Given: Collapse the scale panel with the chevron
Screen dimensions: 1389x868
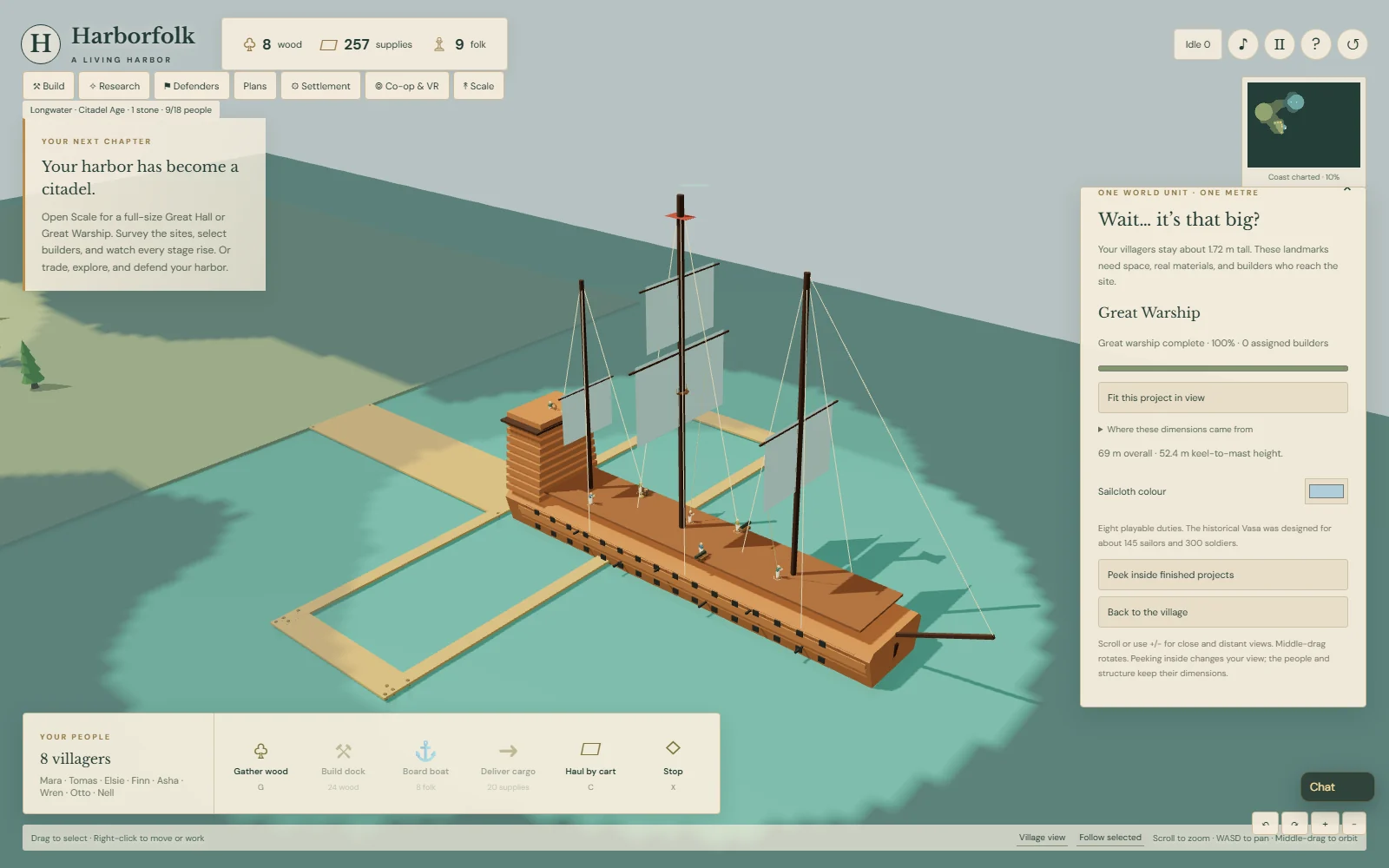Looking at the screenshot, I should (x=1347, y=189).
